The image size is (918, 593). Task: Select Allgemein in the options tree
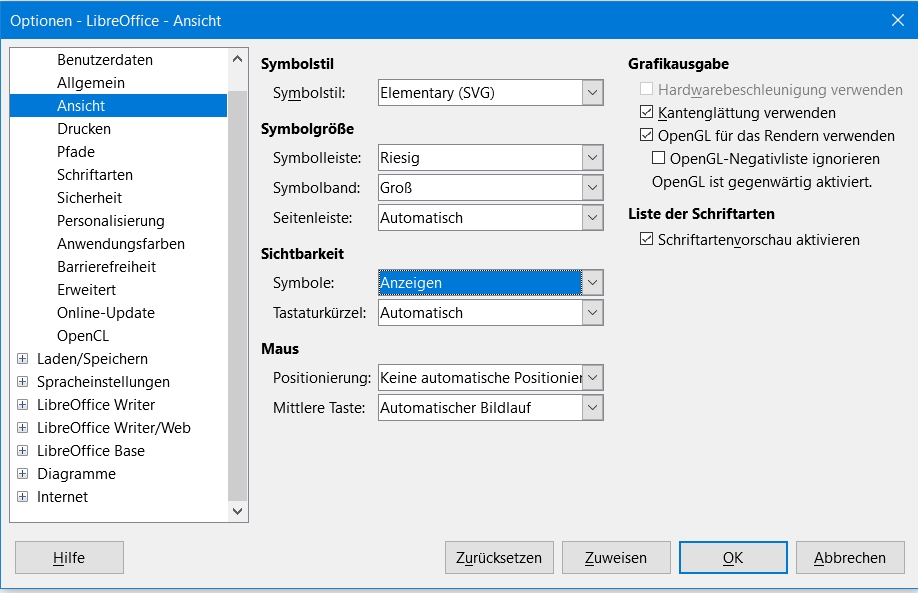pyautogui.click(x=91, y=83)
